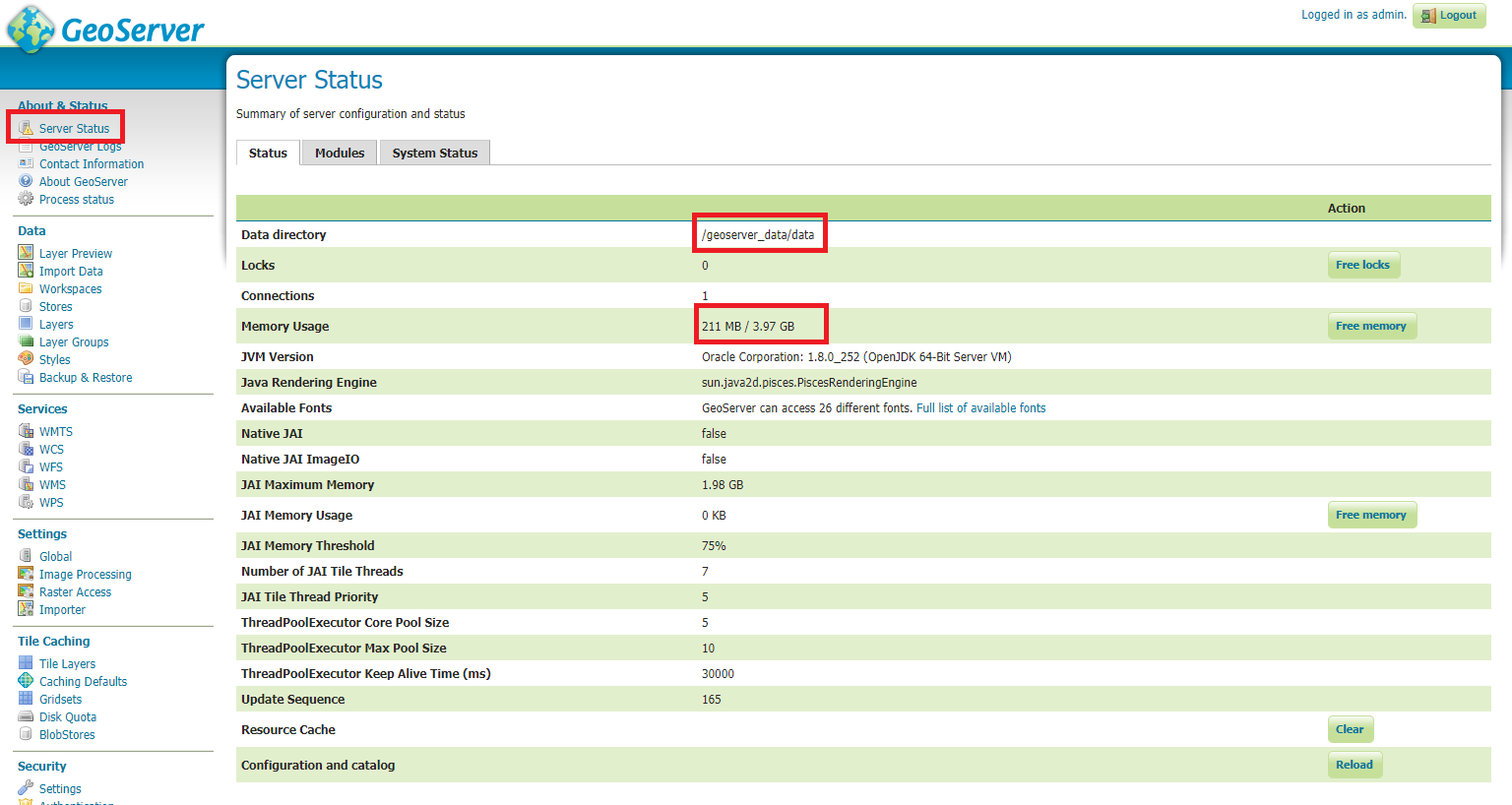Free memory for Memory Usage row
The height and width of the screenshot is (805, 1512).
pos(1370,326)
